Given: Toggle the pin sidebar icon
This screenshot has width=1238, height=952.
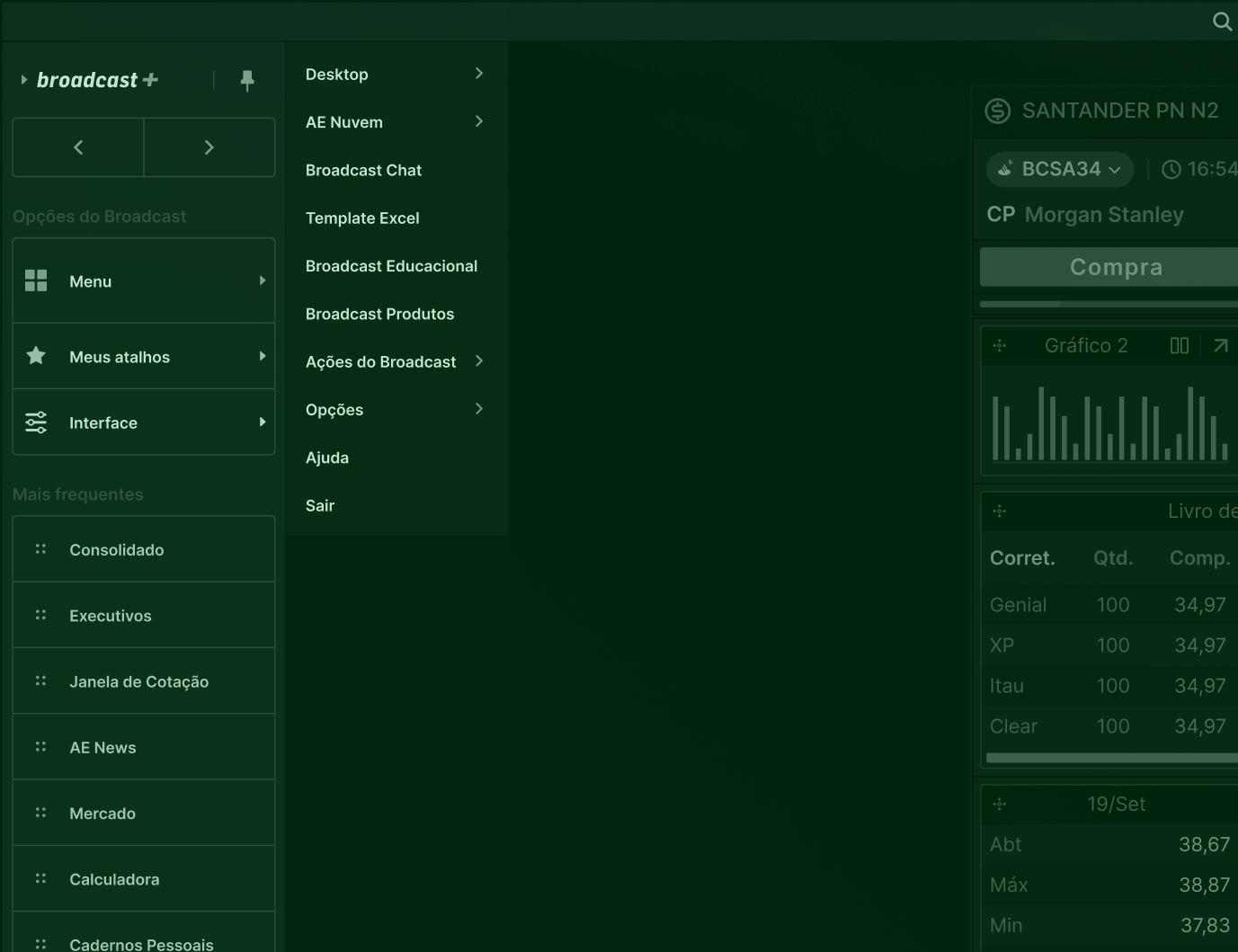Looking at the screenshot, I should pos(247,81).
